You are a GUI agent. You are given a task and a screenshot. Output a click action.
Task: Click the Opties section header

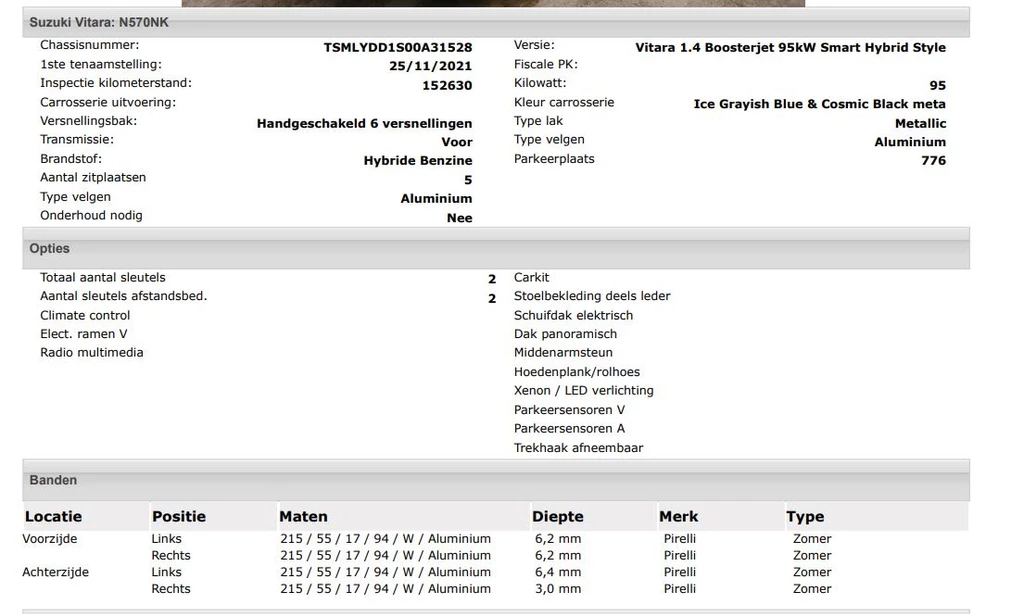point(50,248)
